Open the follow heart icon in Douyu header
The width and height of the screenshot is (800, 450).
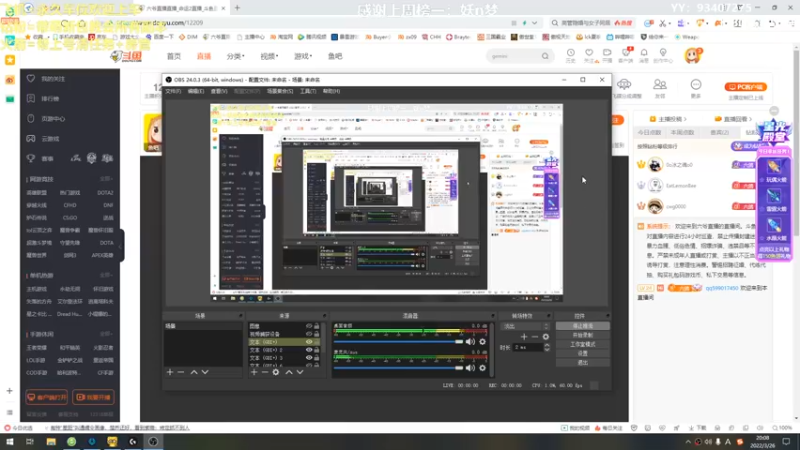(x=589, y=53)
